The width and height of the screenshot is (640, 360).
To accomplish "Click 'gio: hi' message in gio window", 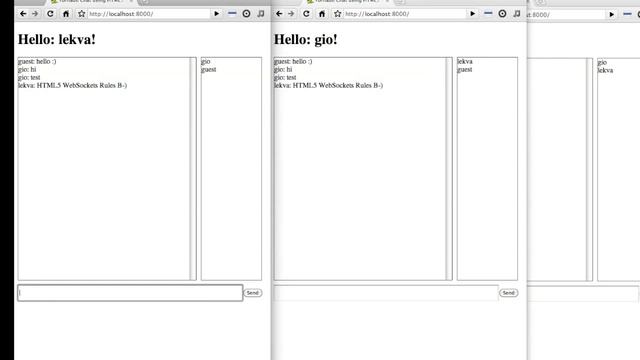I will pos(283,70).
